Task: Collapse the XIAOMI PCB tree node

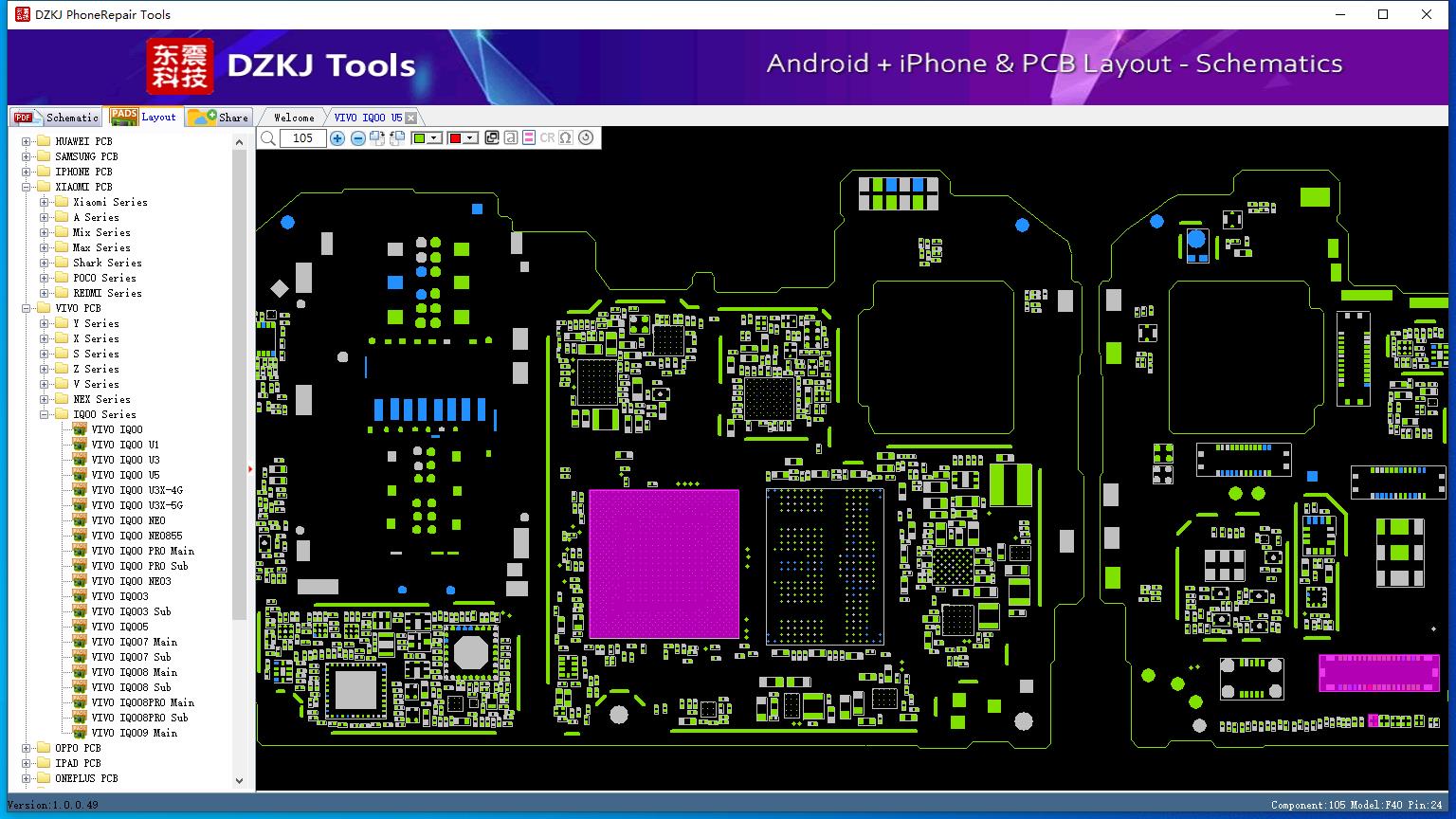Action: 26,187
